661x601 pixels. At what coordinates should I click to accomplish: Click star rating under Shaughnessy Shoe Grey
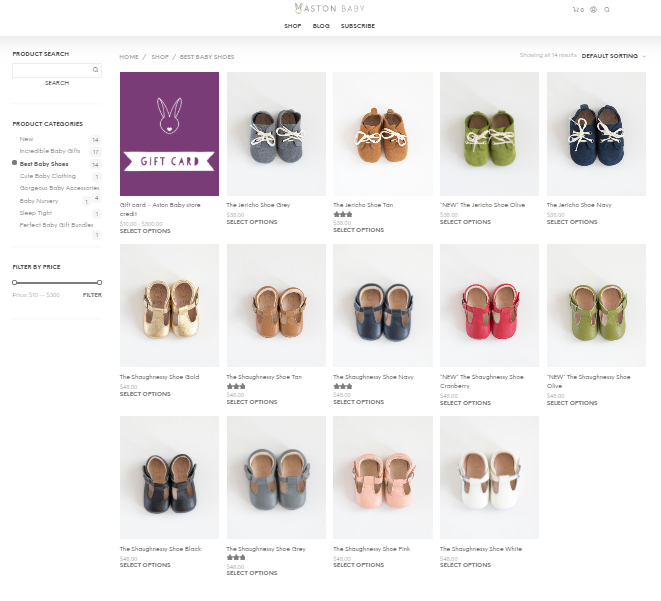pos(236,557)
